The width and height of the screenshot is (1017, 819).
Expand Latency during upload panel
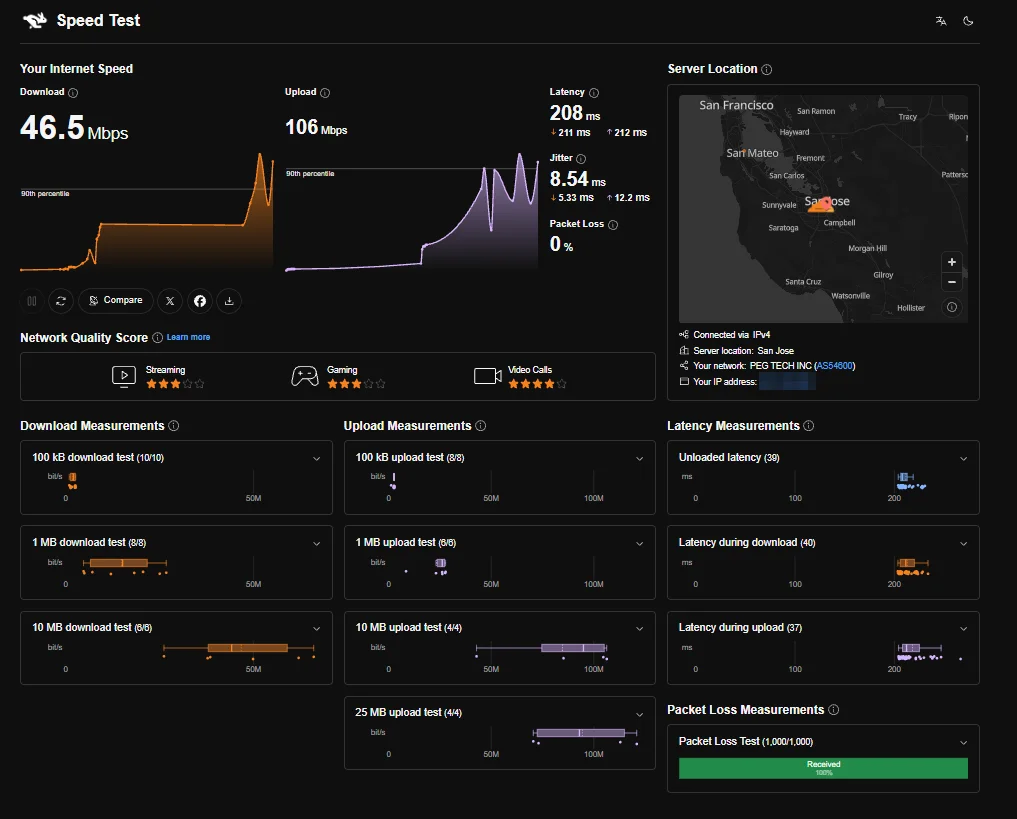point(964,628)
